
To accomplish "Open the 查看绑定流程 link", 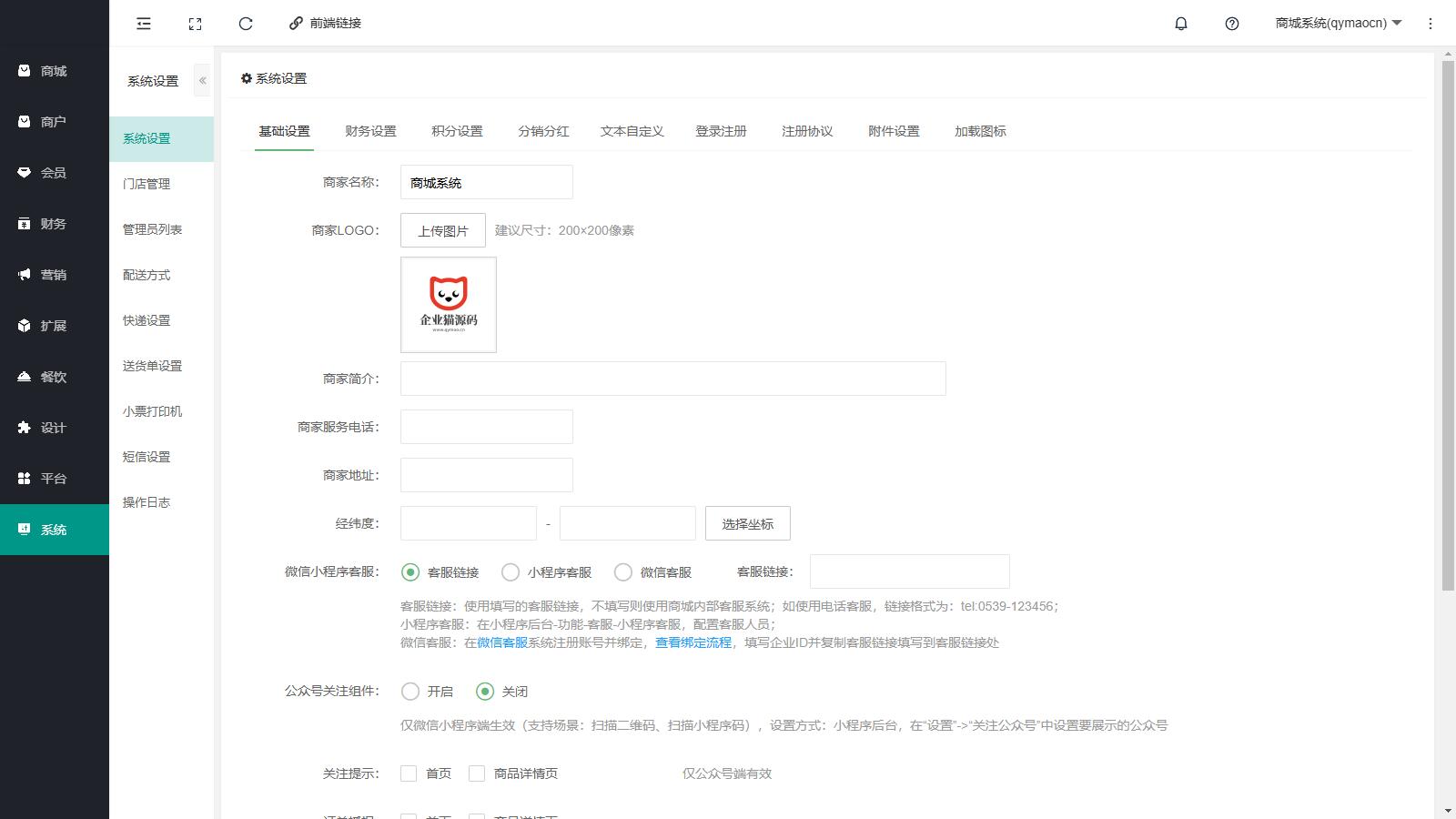I will pyautogui.click(x=693, y=642).
